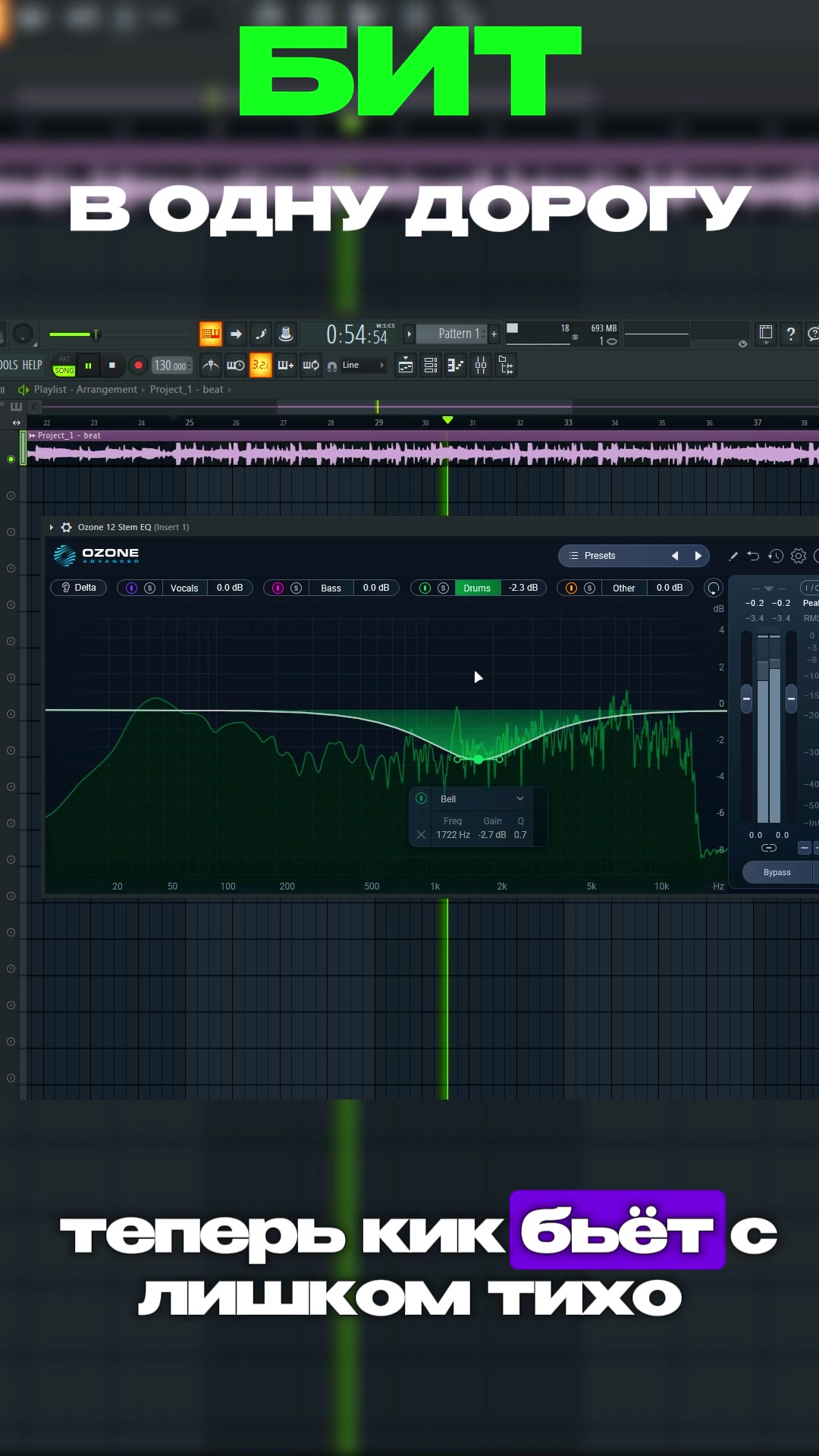
Task: Click the Ozone undo arrow icon
Action: click(x=753, y=556)
